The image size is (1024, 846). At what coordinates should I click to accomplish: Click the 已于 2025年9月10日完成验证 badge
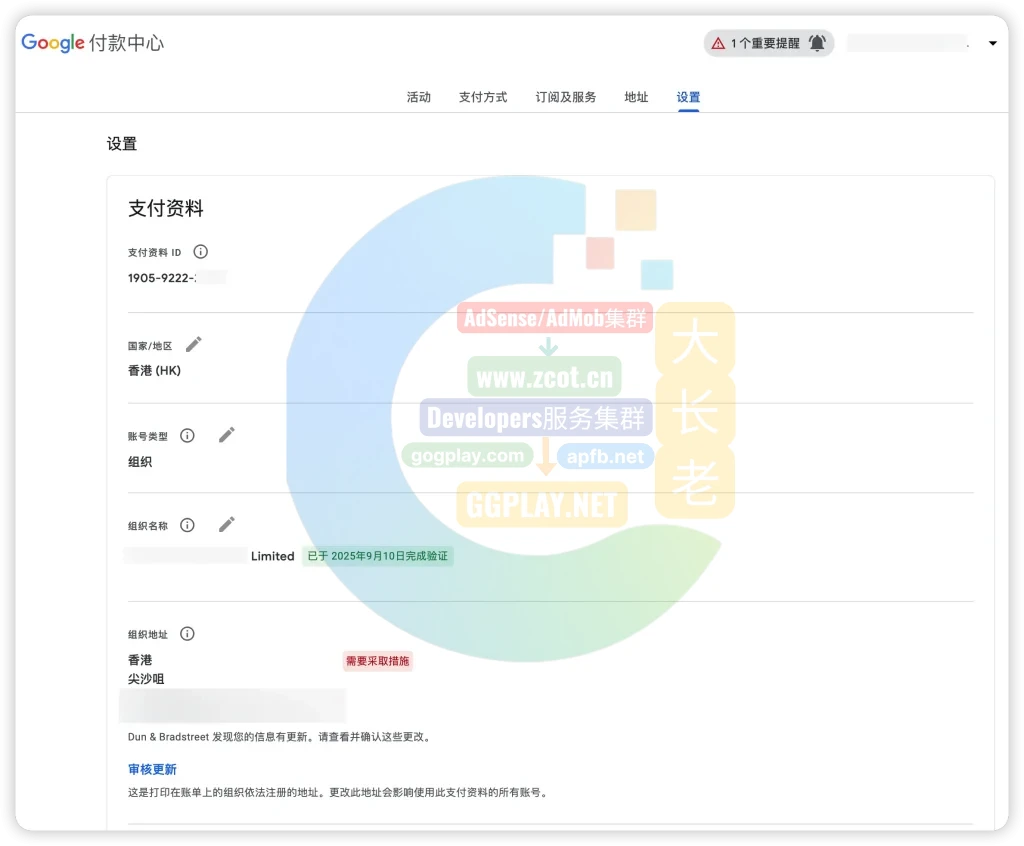click(x=377, y=556)
